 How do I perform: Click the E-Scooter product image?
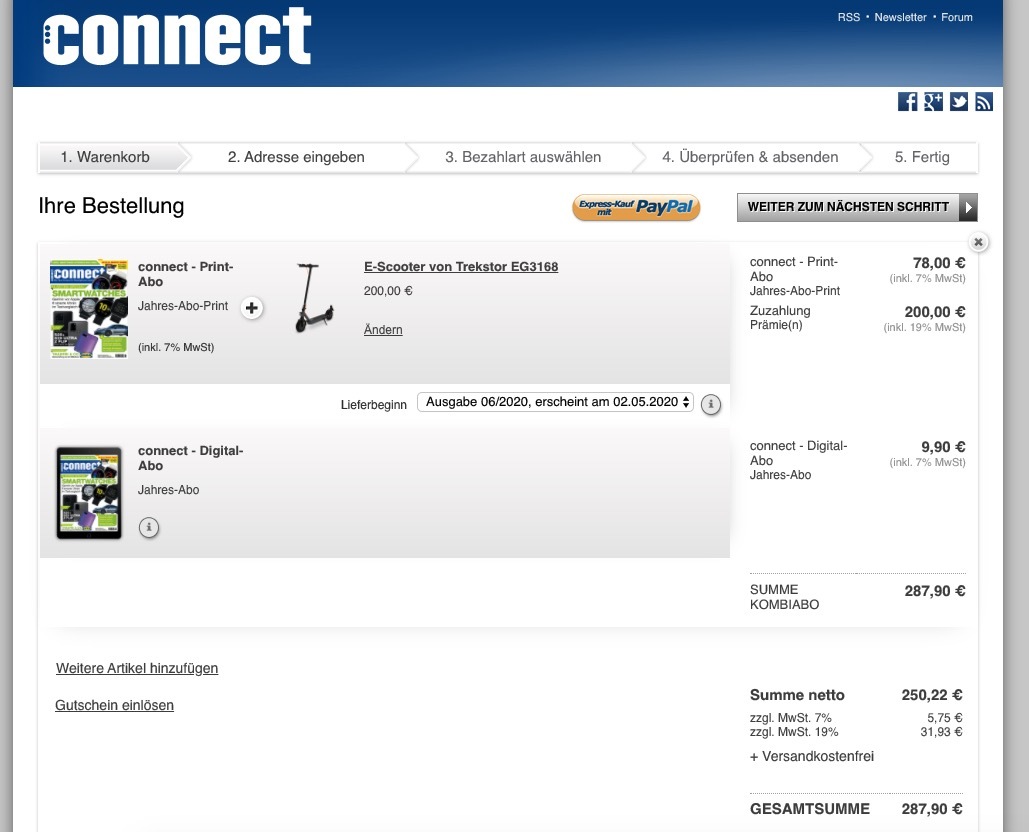point(314,297)
